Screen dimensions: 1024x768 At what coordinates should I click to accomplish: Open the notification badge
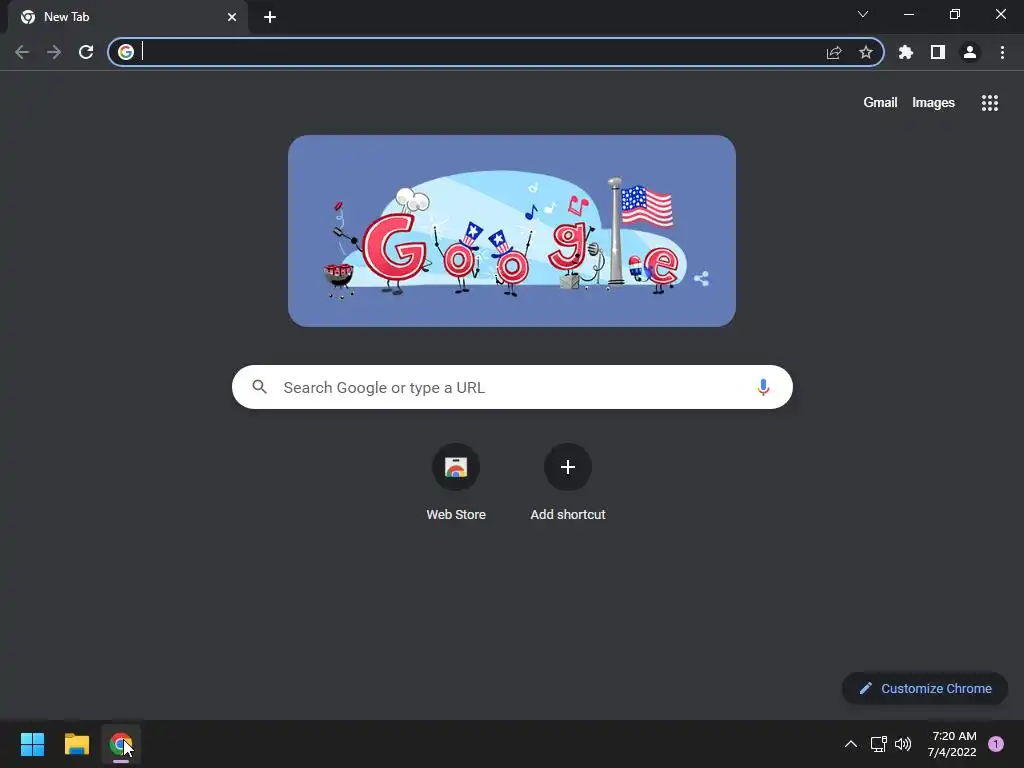[x=996, y=744]
